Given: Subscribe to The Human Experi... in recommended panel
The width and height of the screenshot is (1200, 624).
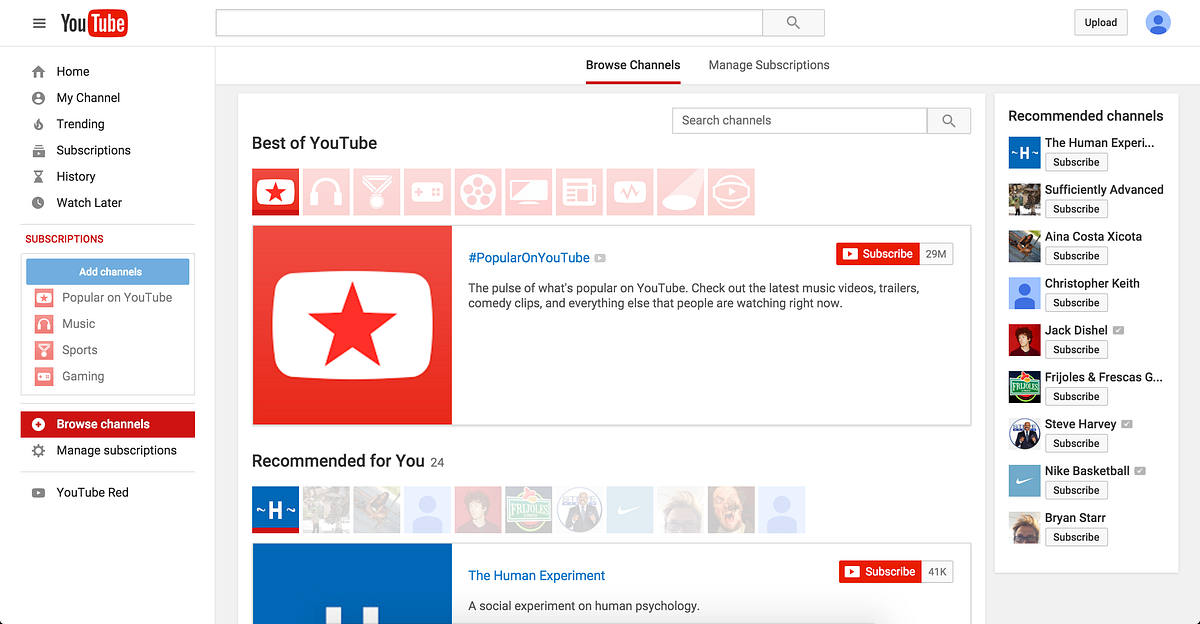Looking at the screenshot, I should pyautogui.click(x=1076, y=162).
